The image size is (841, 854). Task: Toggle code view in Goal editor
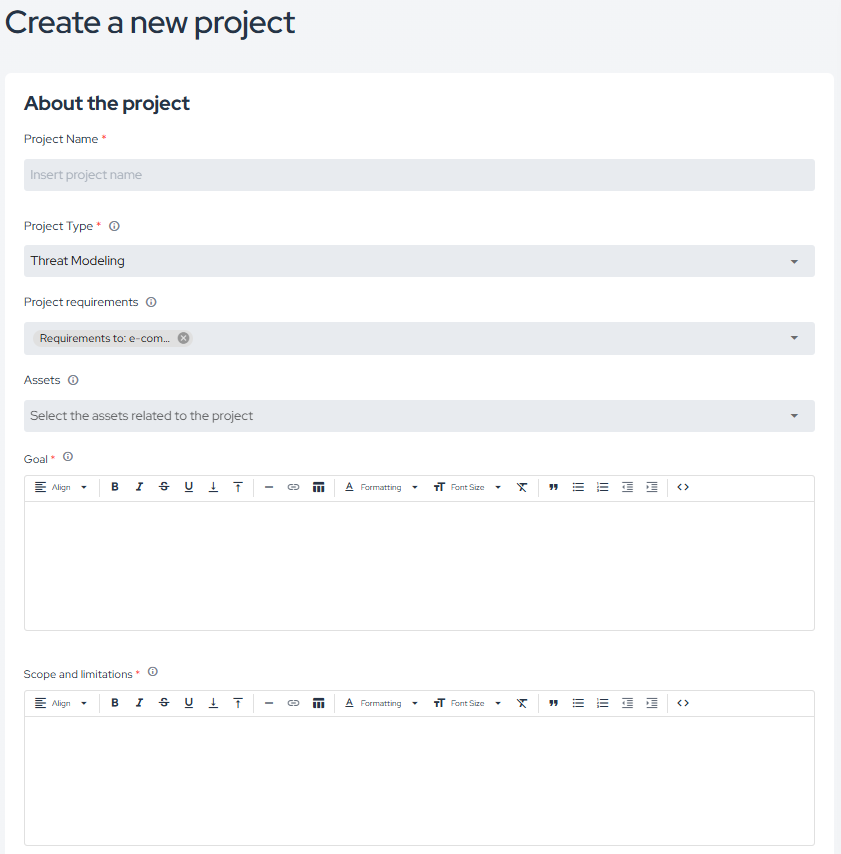[x=683, y=487]
